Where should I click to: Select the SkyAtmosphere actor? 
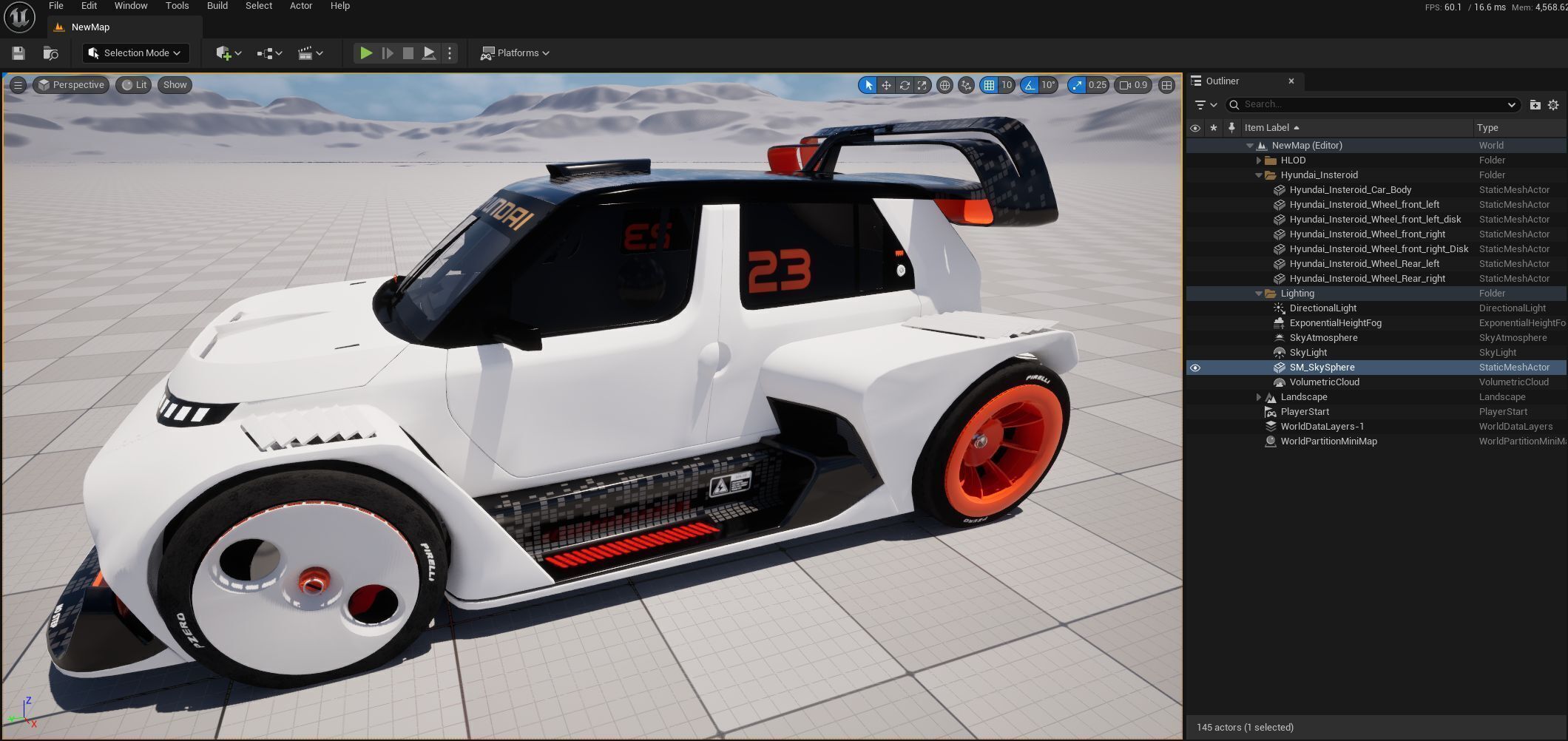1376,338
